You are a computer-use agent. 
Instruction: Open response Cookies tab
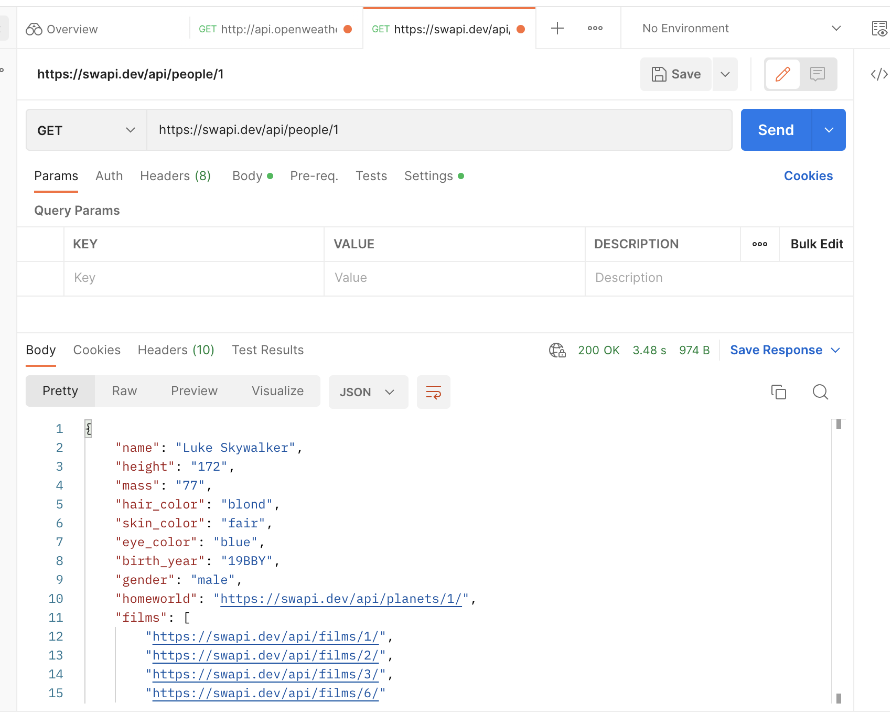[96, 350]
